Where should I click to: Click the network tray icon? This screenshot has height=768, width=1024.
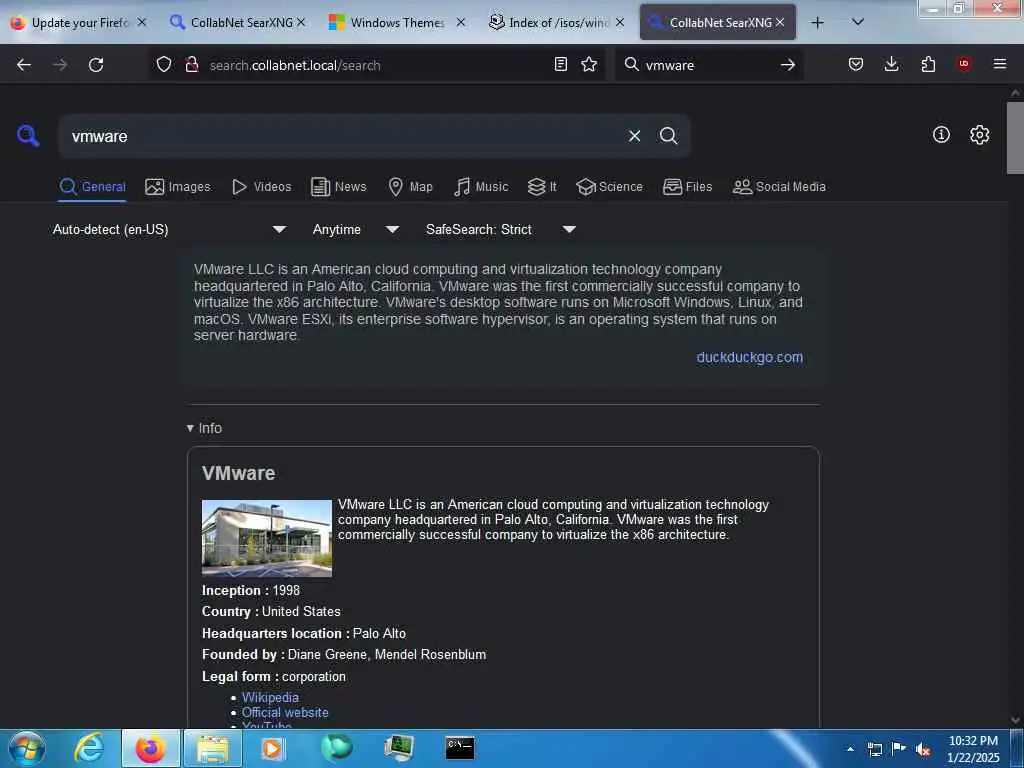point(874,750)
